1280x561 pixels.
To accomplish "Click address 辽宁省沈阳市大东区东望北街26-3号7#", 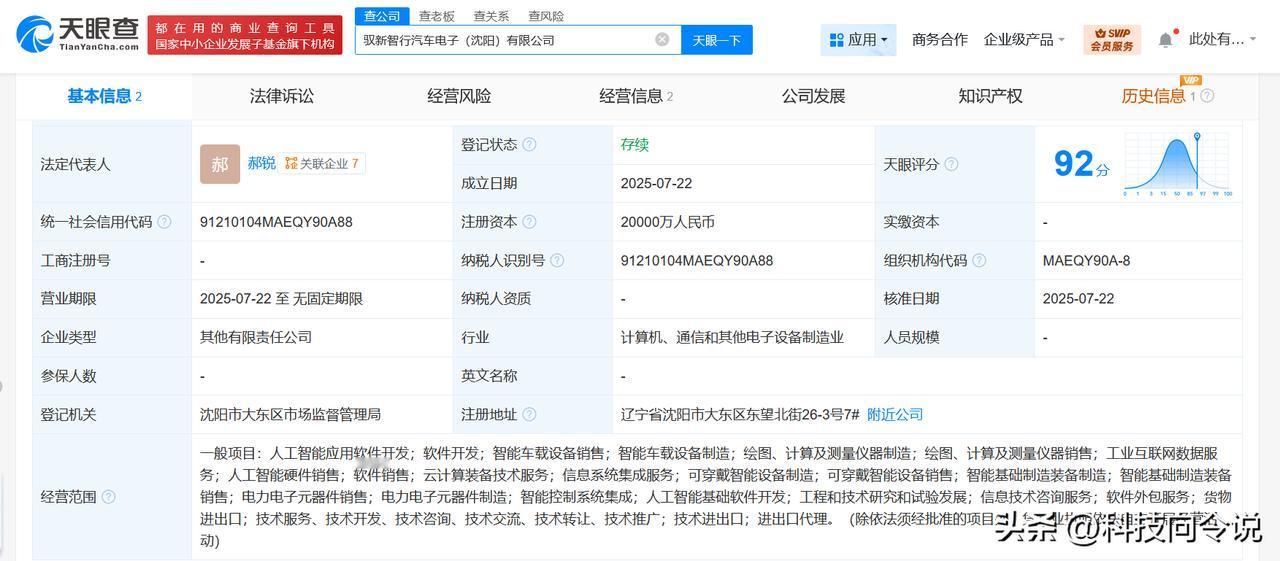I will [x=740, y=414].
